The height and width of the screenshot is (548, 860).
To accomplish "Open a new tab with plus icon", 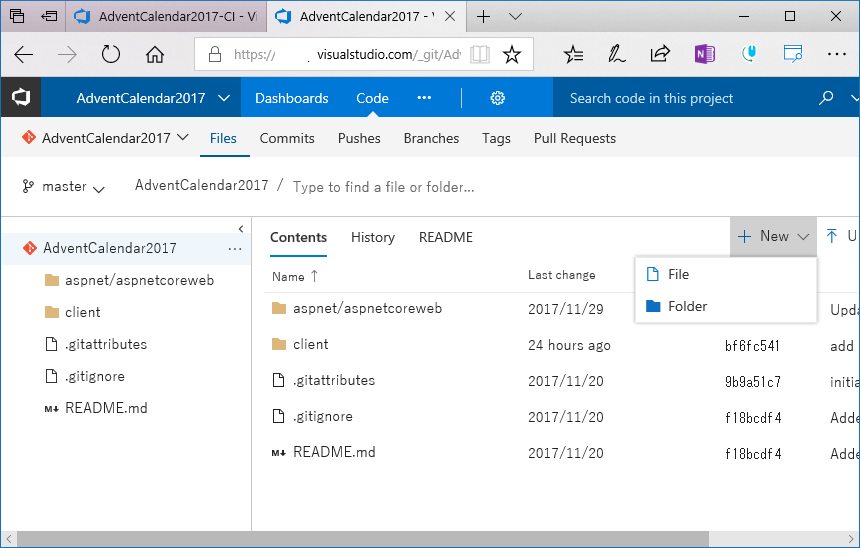I will 483,16.
